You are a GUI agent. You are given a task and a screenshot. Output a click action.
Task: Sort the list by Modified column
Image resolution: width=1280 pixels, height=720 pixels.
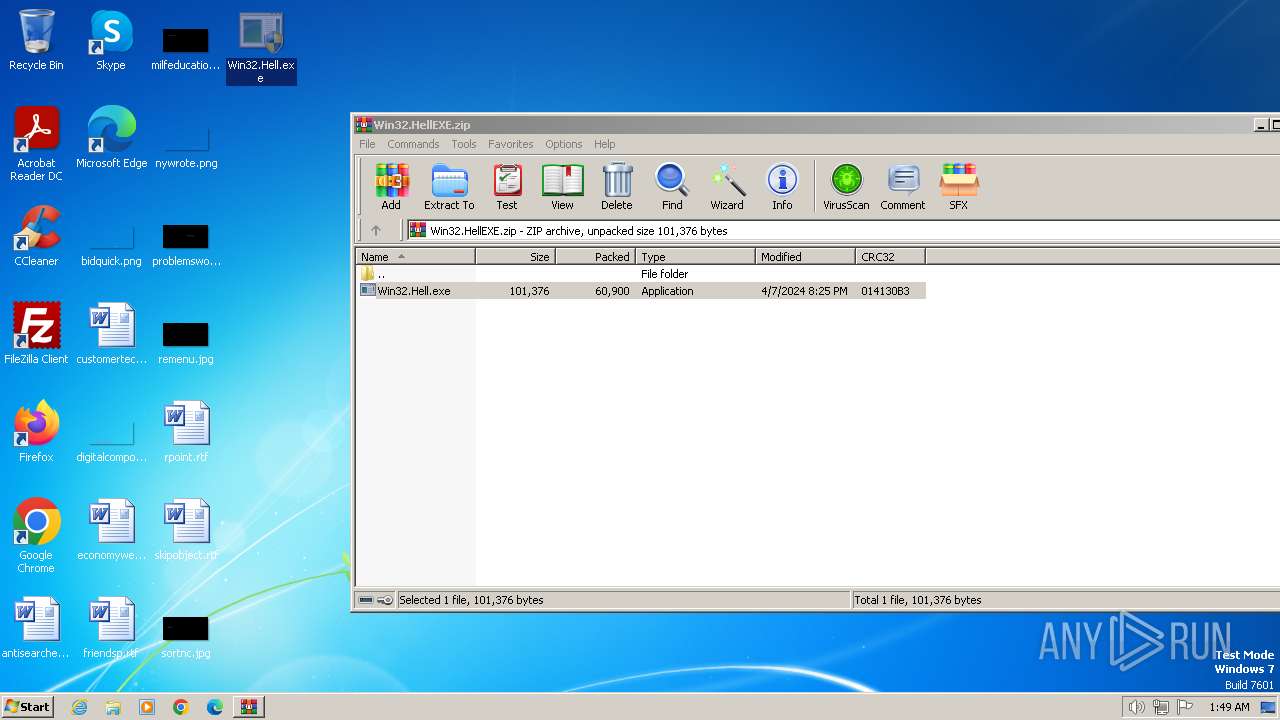click(x=805, y=257)
